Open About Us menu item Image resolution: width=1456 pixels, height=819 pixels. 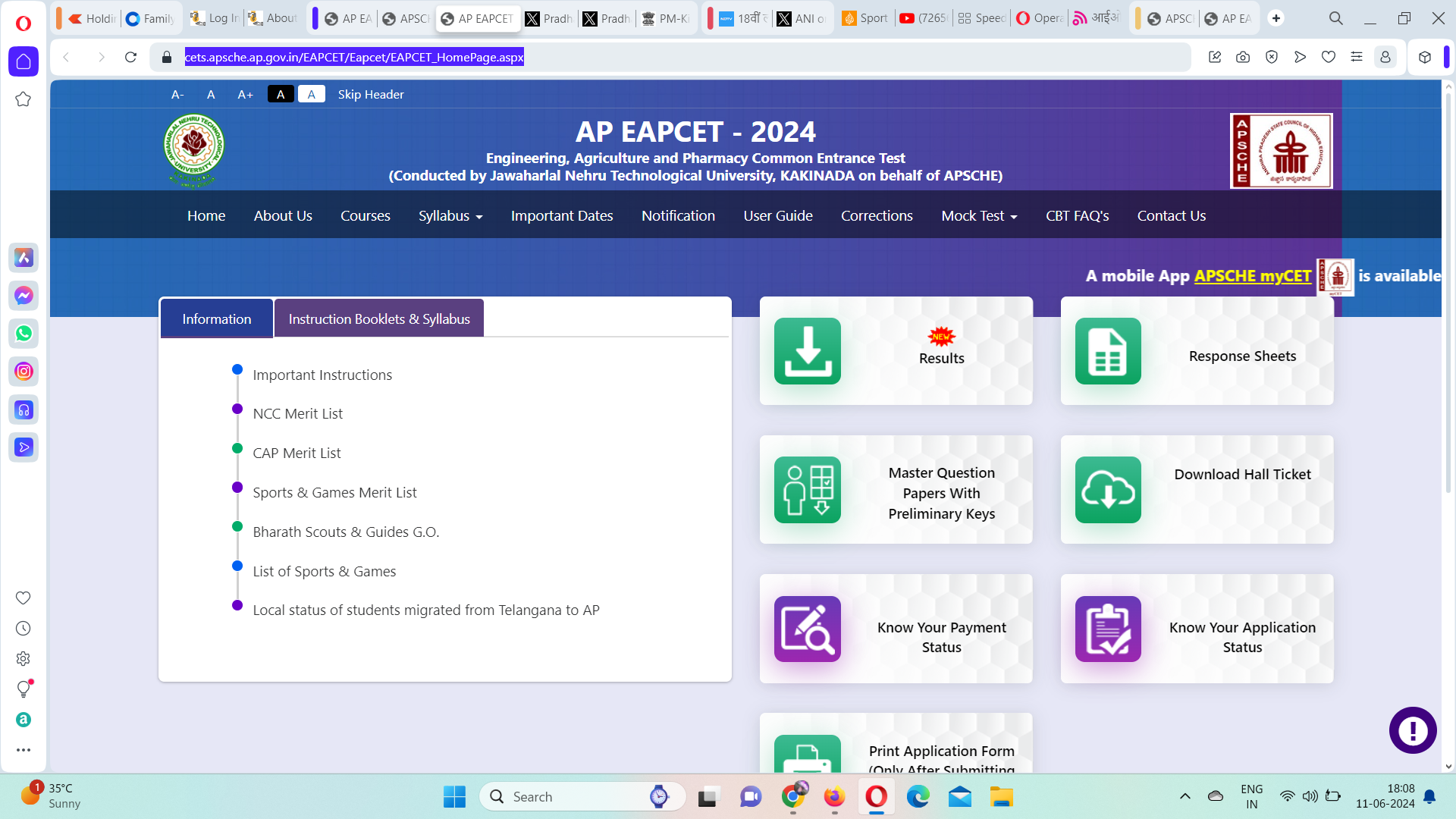283,216
